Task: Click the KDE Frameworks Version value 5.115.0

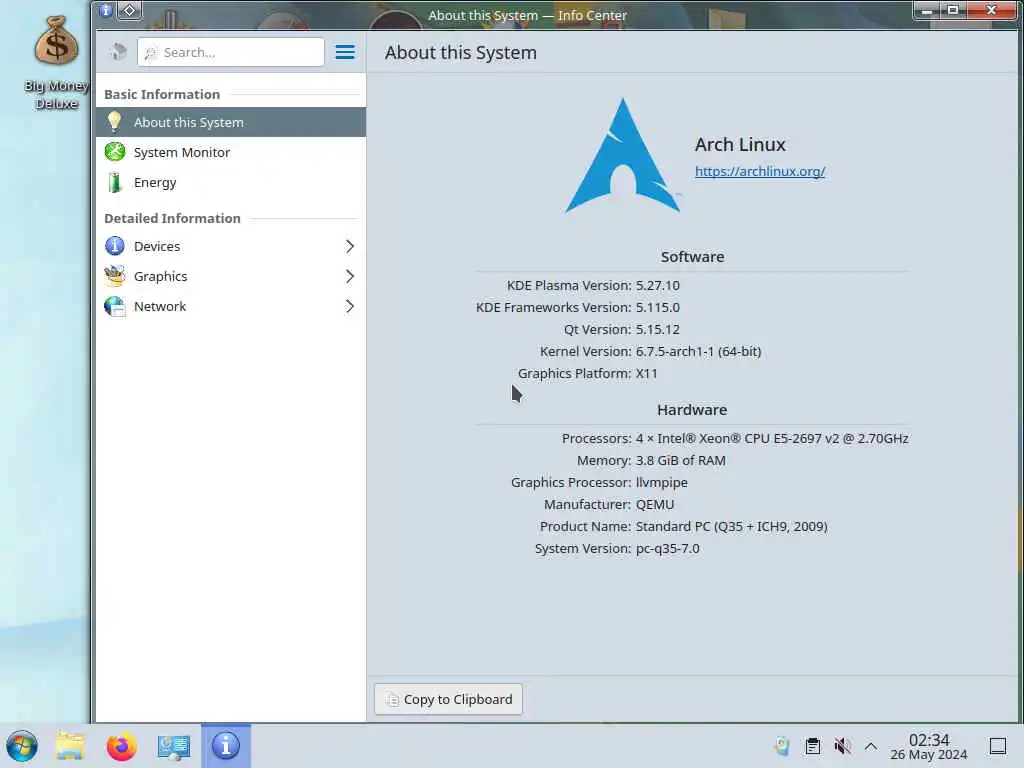Action: tap(658, 307)
